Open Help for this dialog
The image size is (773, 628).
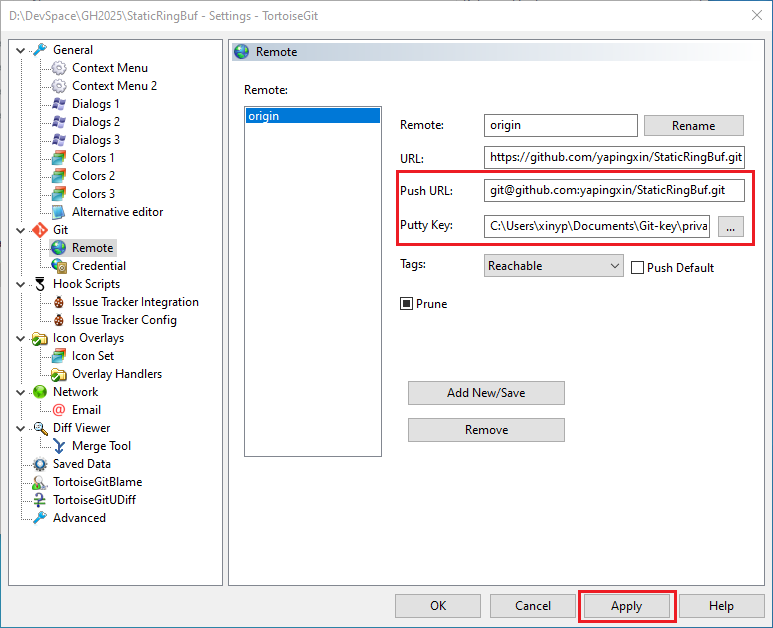click(x=721, y=605)
